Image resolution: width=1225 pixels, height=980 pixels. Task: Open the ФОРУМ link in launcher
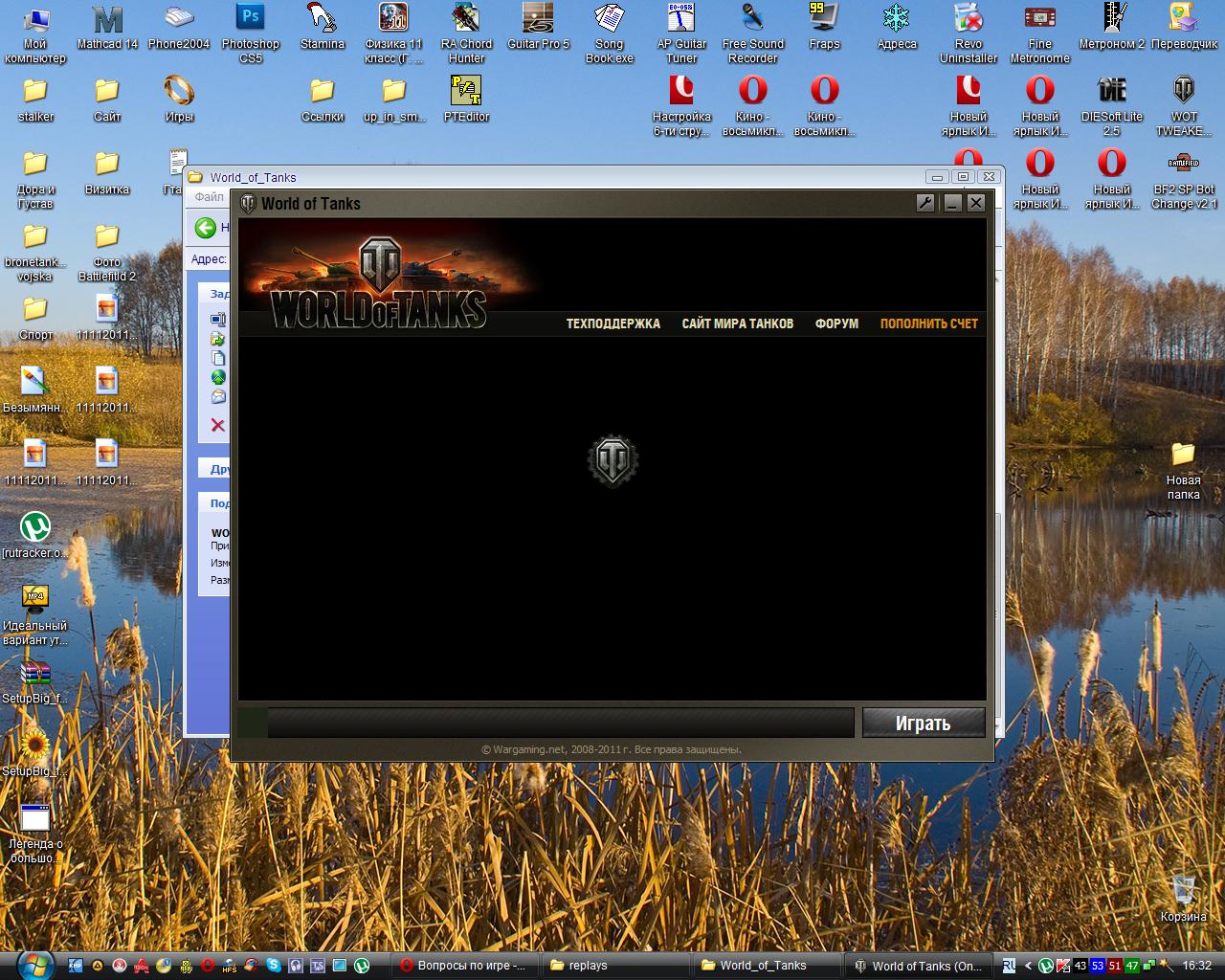[x=837, y=323]
